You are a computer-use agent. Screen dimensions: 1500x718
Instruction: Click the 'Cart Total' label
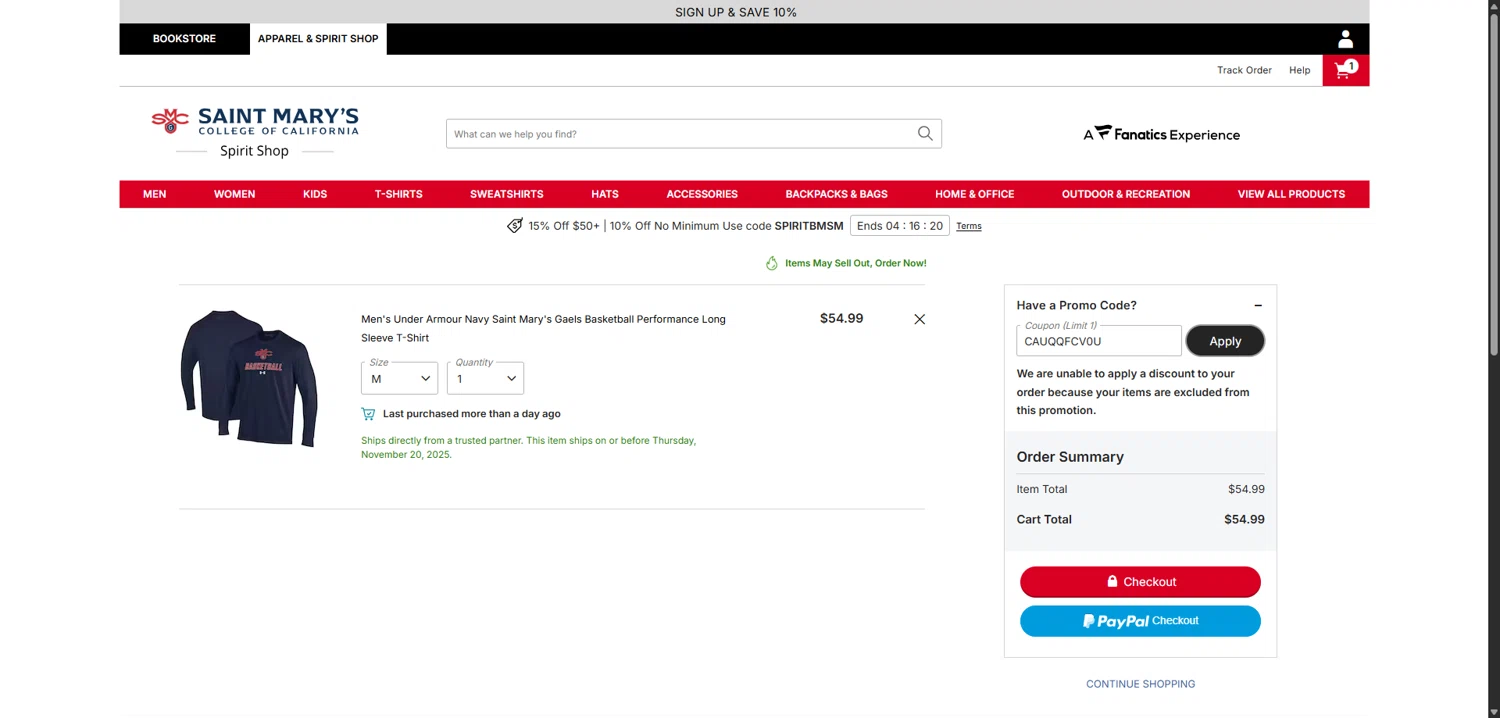coord(1044,520)
